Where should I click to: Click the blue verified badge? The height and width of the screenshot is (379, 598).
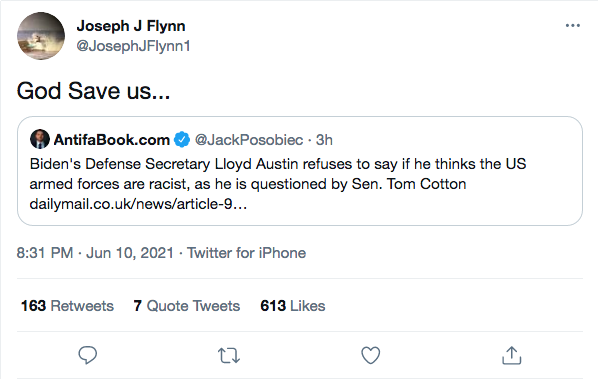pos(182,140)
